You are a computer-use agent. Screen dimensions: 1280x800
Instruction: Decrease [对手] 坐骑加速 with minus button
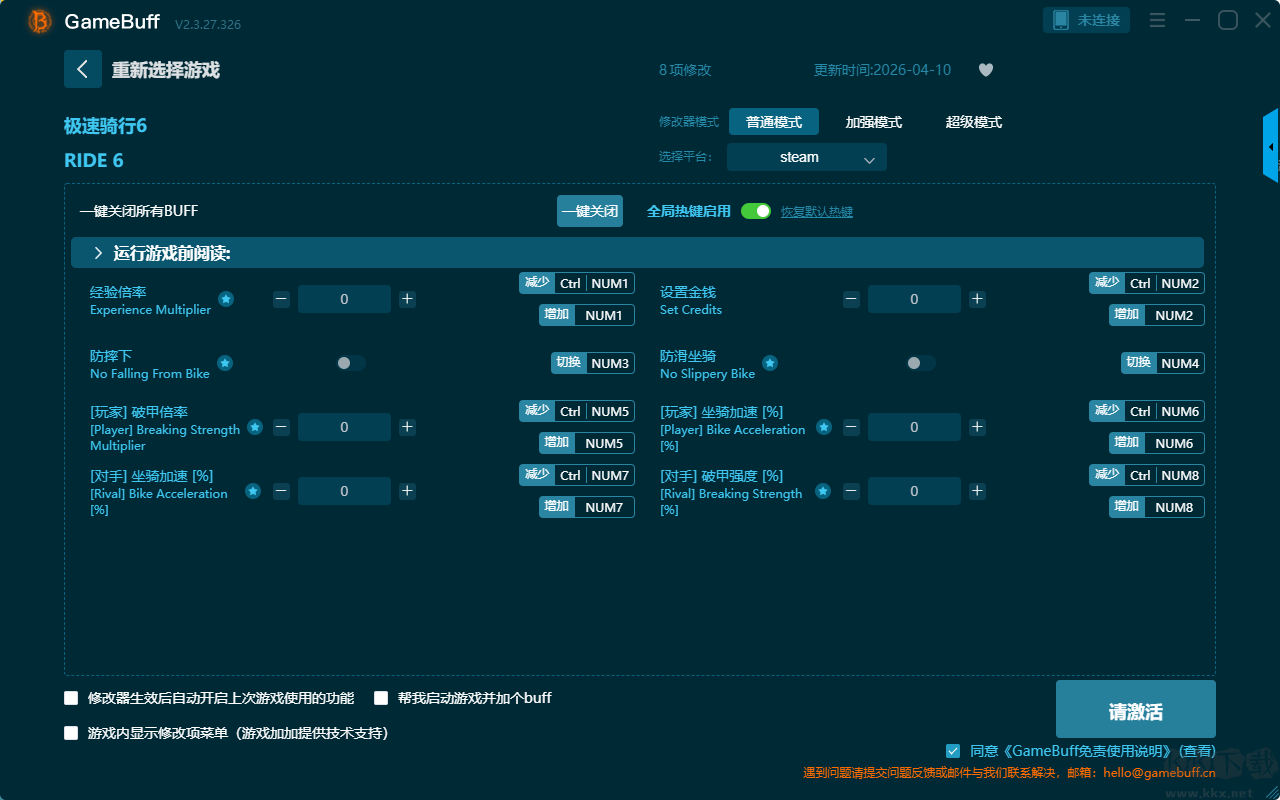281,491
